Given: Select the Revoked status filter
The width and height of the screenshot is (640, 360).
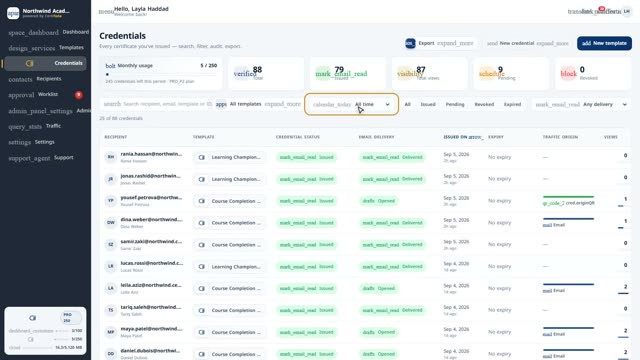Looking at the screenshot, I should pos(484,104).
